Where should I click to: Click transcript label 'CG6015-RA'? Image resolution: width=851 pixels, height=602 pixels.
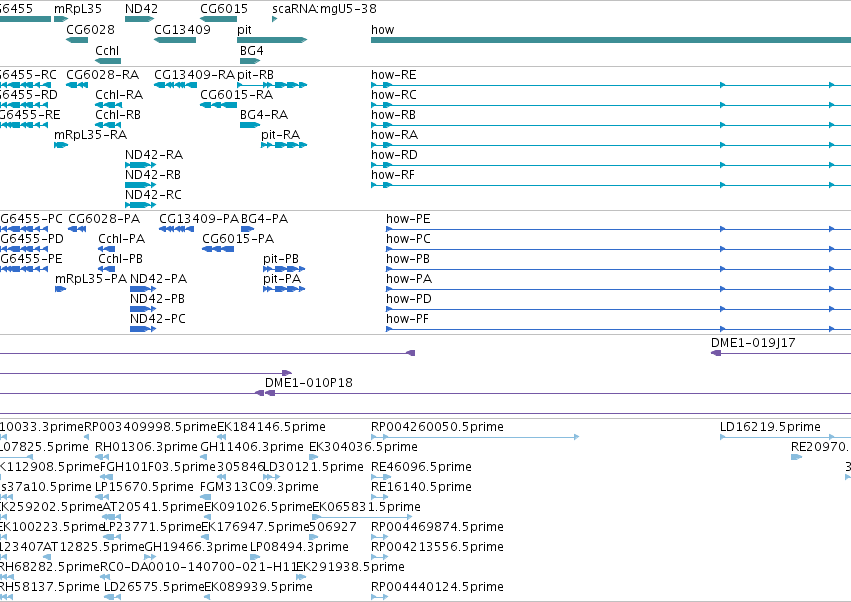coord(237,95)
